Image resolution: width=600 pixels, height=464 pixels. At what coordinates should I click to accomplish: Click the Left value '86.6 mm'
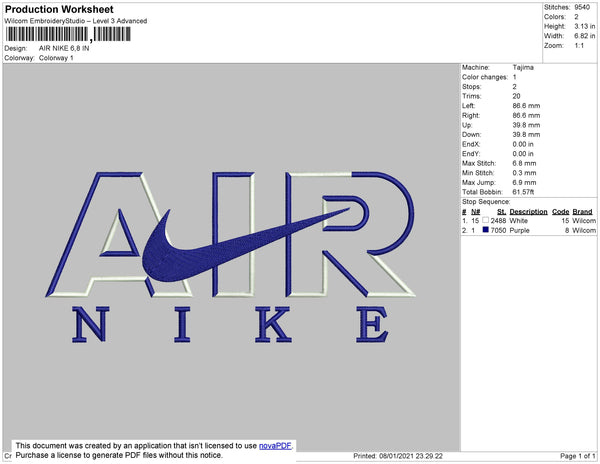pyautogui.click(x=526, y=106)
